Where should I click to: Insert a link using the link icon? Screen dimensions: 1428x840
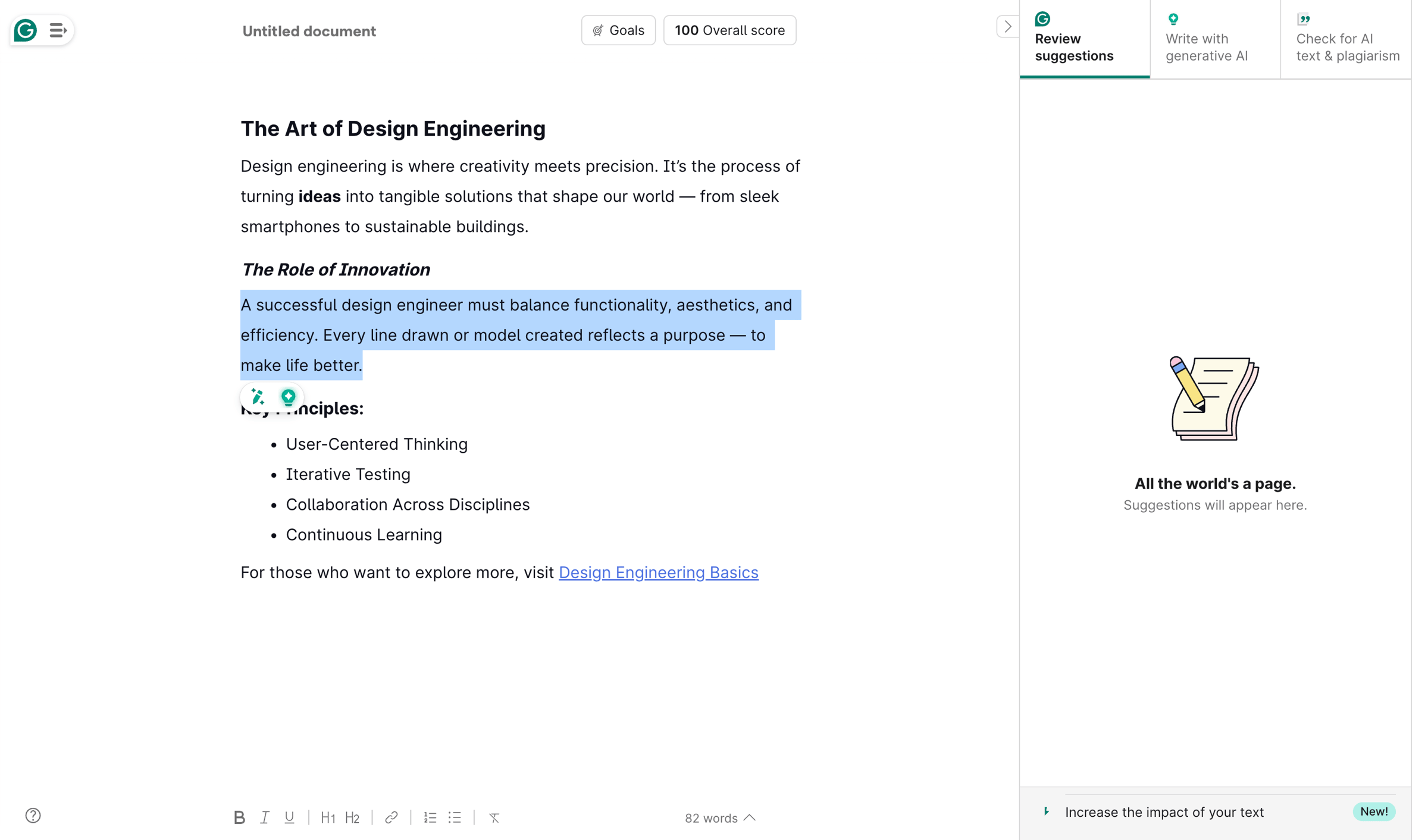pyautogui.click(x=391, y=817)
